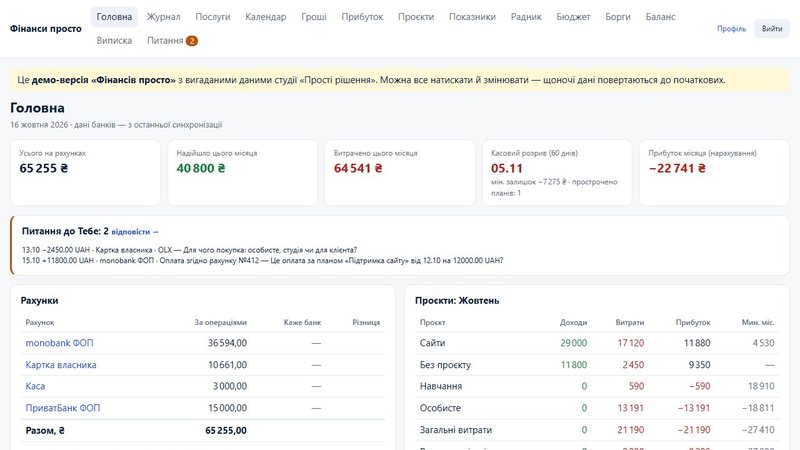The width and height of the screenshot is (800, 450).
Task: Click the 'Проєкти: Жовтень' panel heading
Action: (457, 301)
